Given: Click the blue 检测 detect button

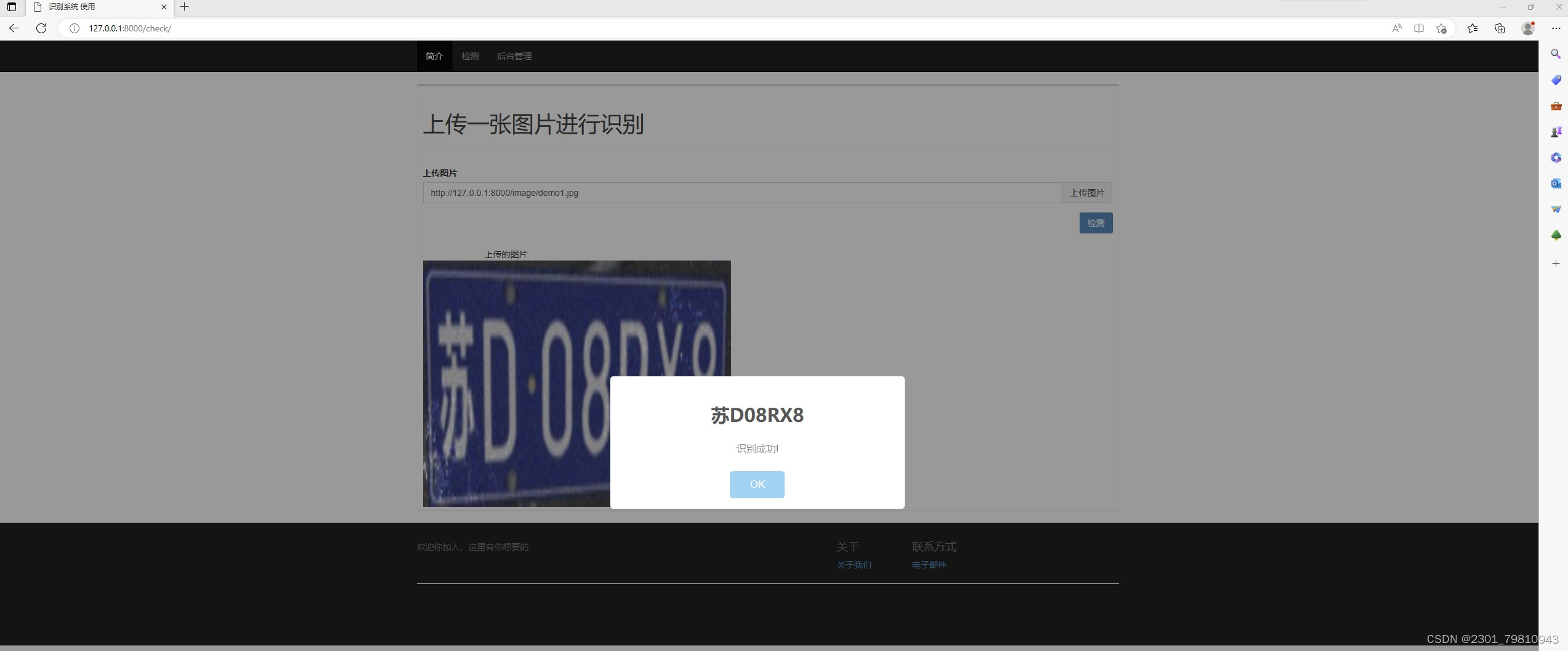Looking at the screenshot, I should pyautogui.click(x=1096, y=223).
